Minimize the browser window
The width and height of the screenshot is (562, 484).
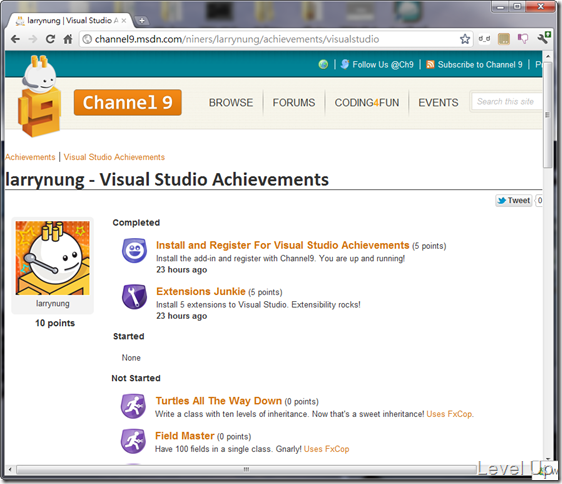(x=501, y=6)
